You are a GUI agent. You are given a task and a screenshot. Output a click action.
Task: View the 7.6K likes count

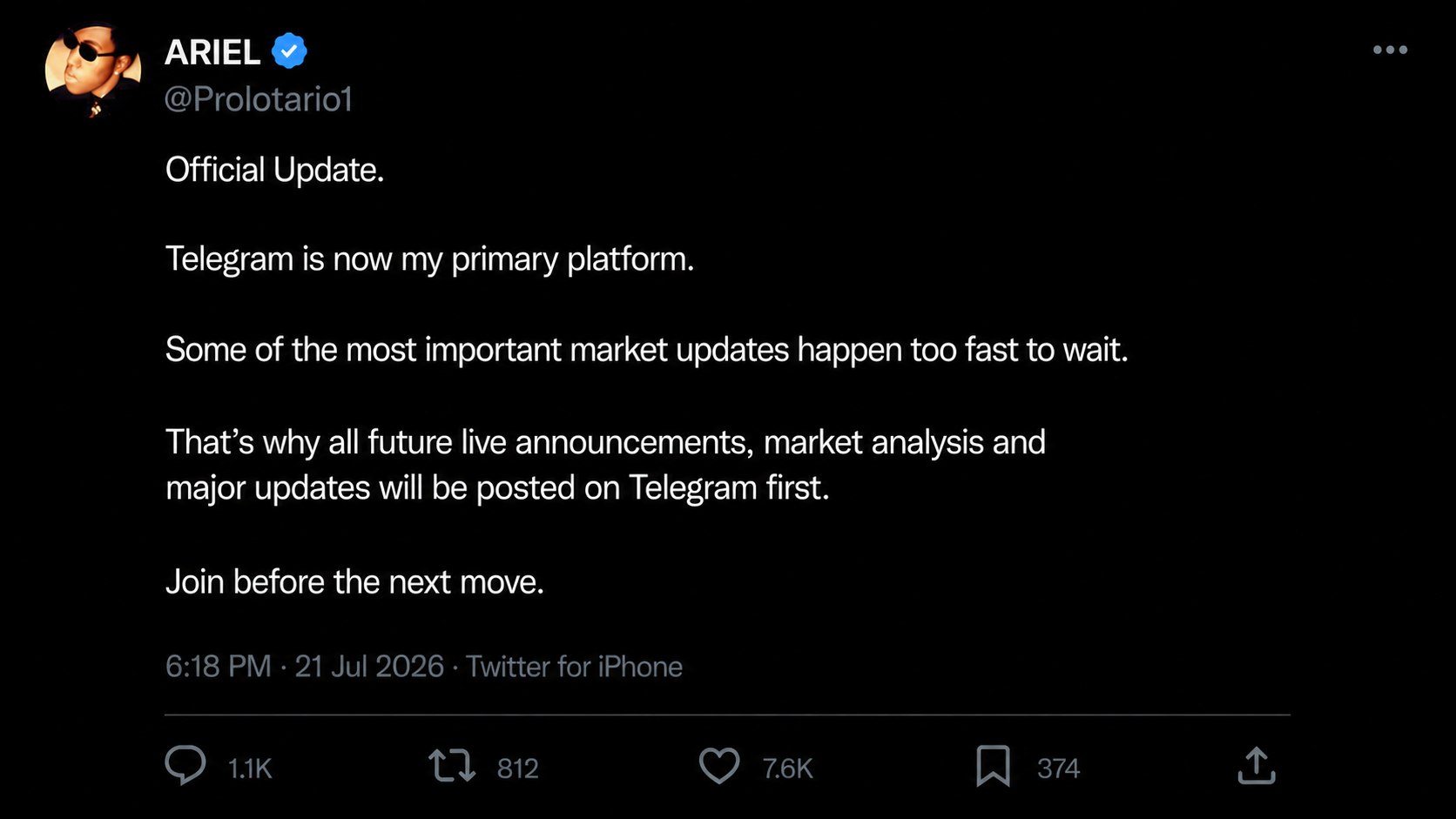787,769
